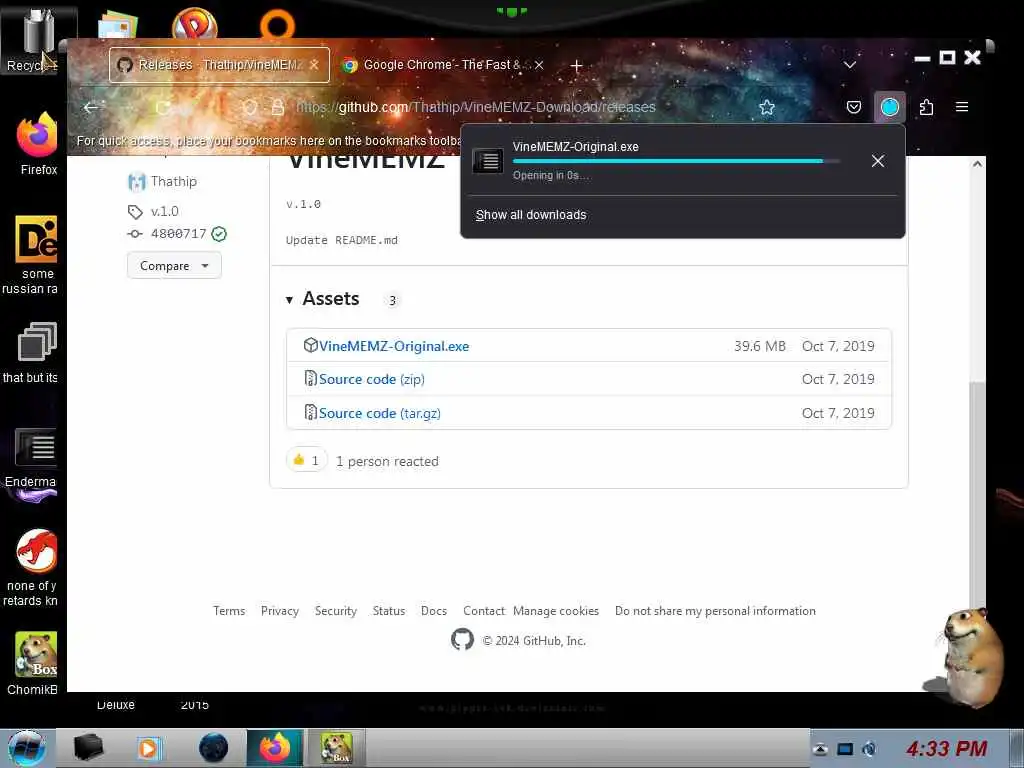The width and height of the screenshot is (1024, 768).
Task: Remove VineMEMZ-Original.exe from downloads panel
Action: tap(878, 161)
